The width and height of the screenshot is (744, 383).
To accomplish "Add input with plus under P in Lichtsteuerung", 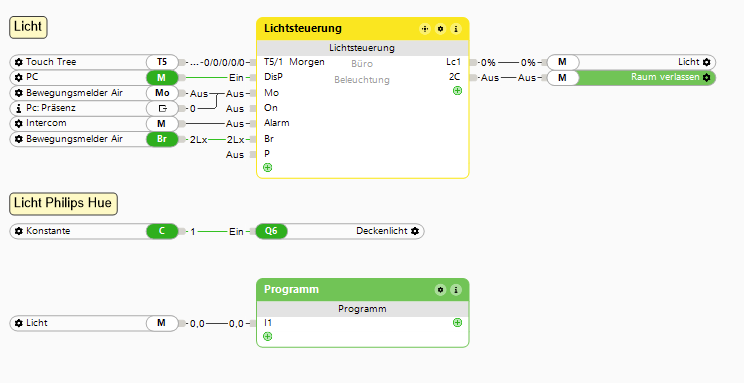I will point(268,168).
